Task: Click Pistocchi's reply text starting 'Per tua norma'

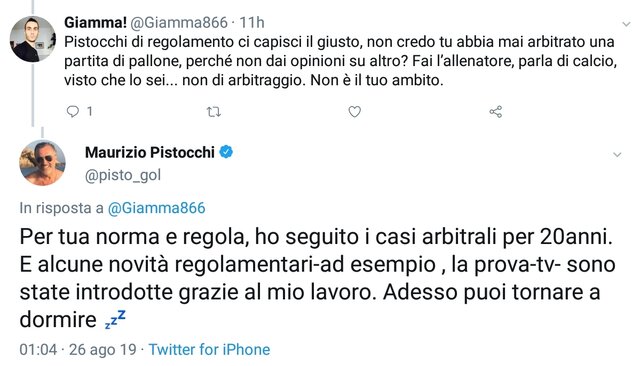Action: pyautogui.click(x=317, y=278)
